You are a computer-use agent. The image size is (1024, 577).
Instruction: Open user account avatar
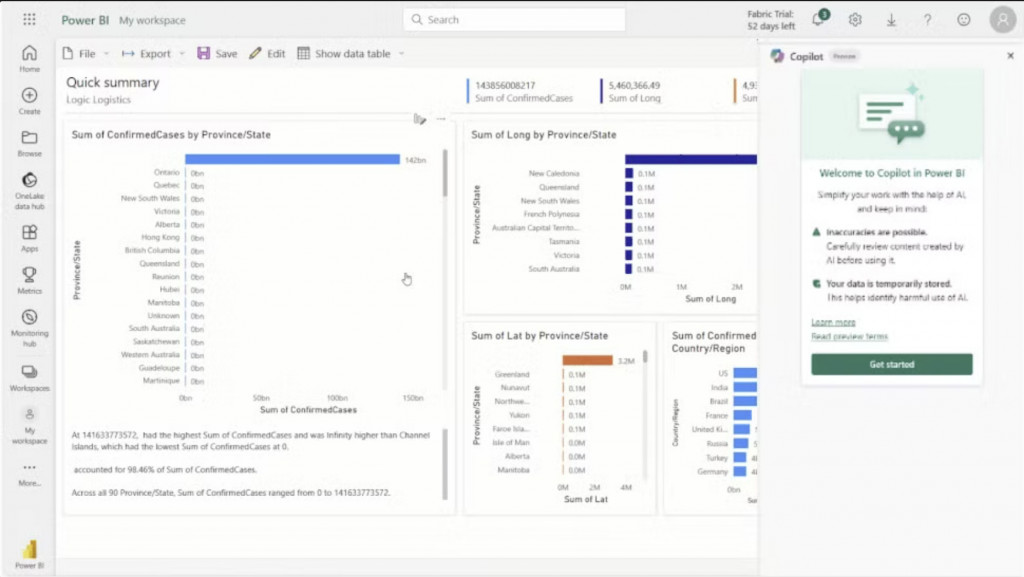coord(1002,20)
